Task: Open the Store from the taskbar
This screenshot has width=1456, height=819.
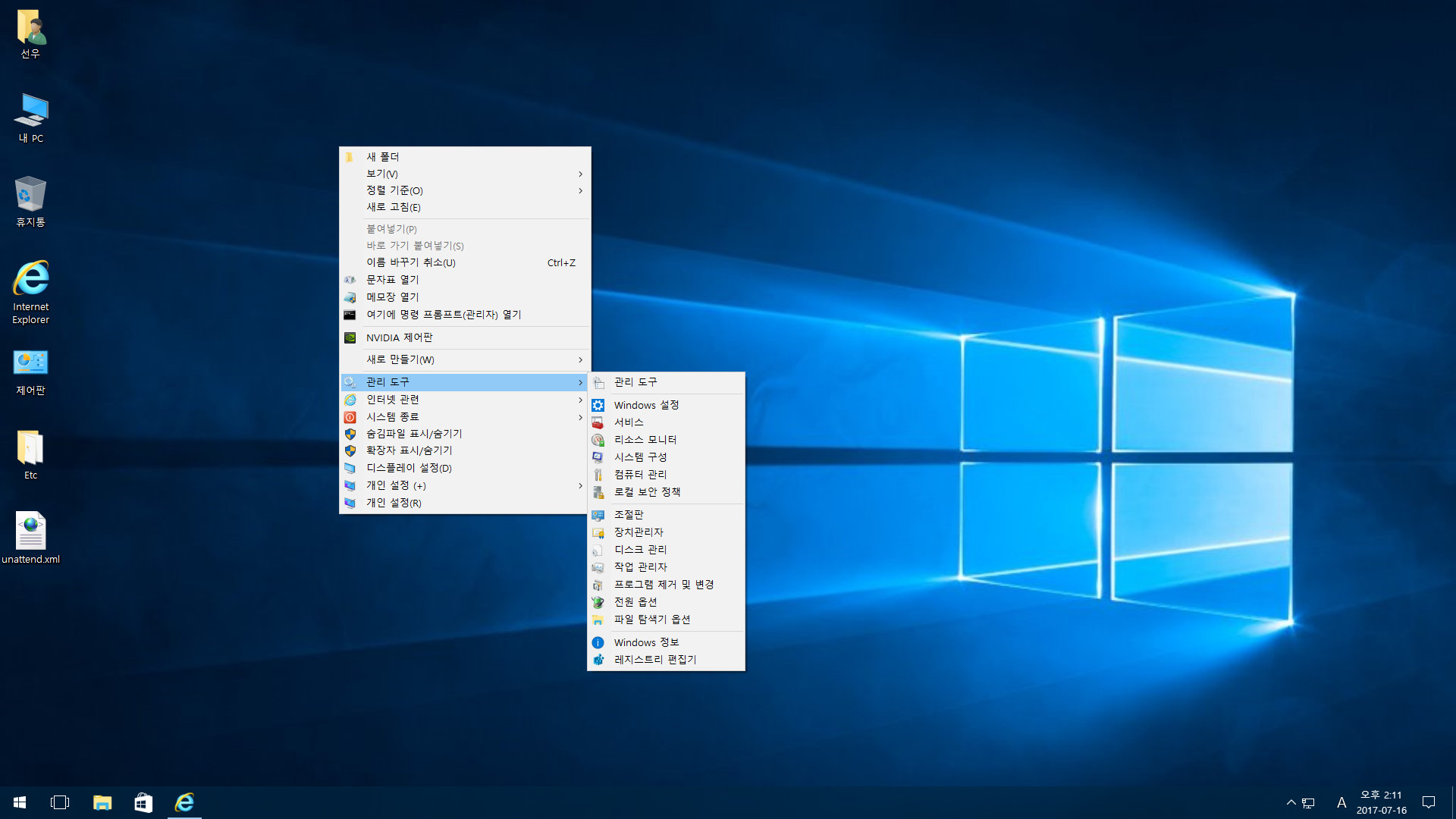Action: click(x=143, y=802)
